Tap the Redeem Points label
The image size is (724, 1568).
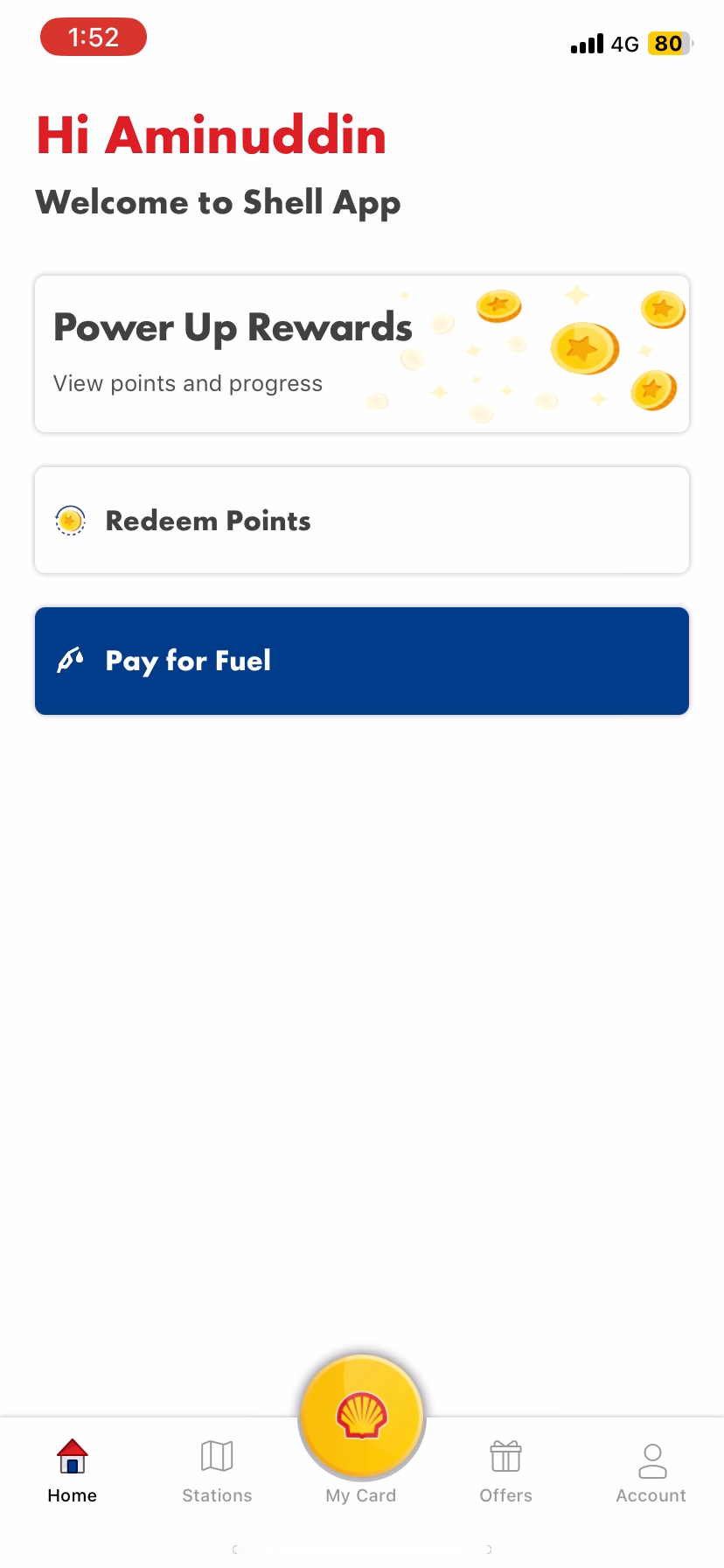pyautogui.click(x=208, y=521)
